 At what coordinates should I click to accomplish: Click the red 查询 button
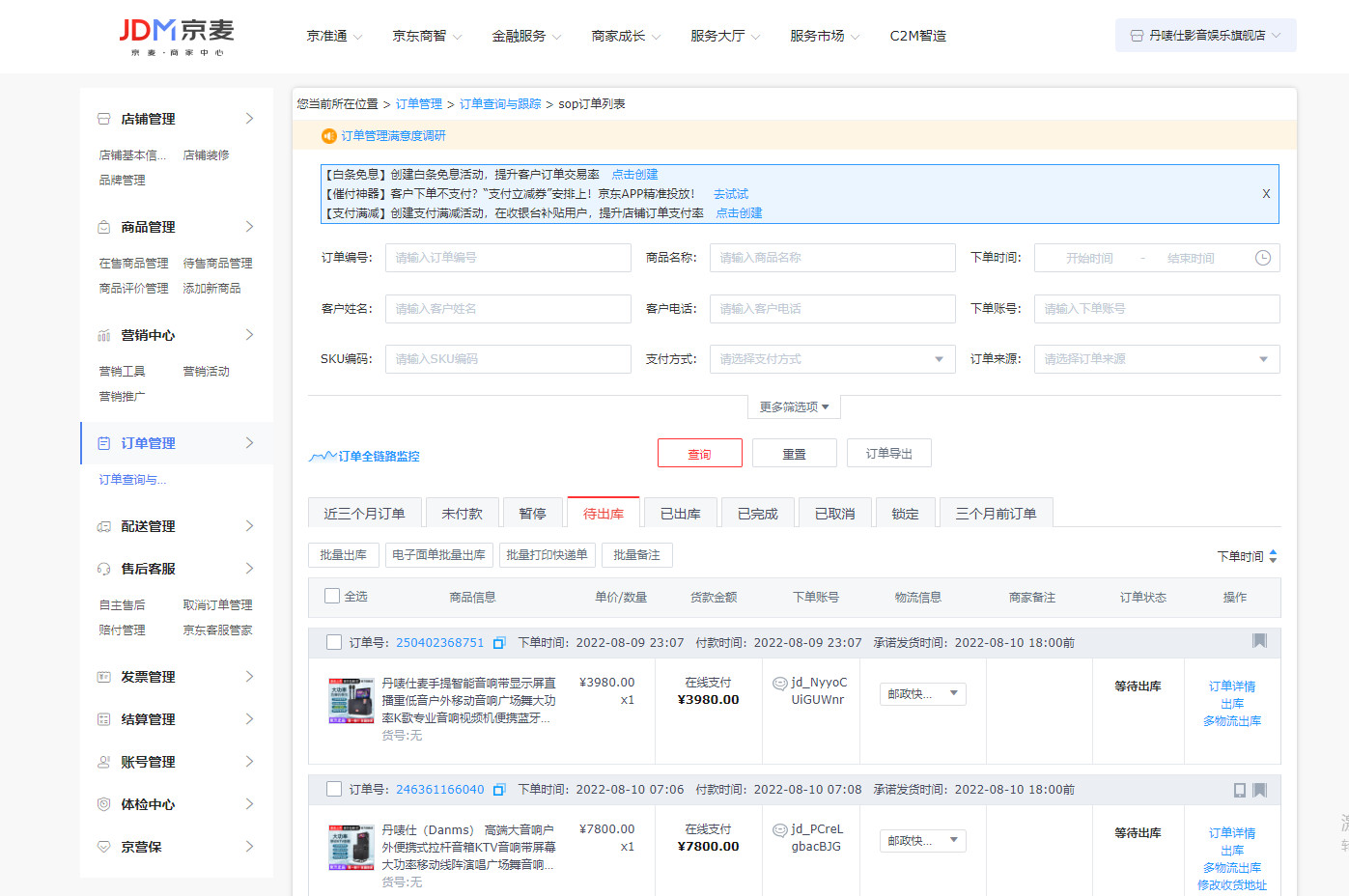[700, 453]
